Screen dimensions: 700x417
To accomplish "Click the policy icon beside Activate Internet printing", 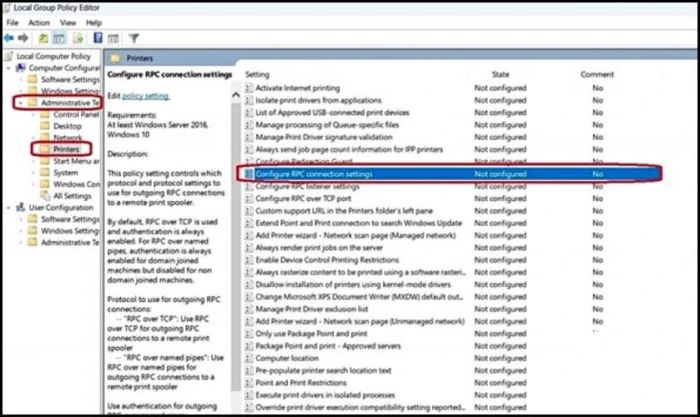I will click(x=249, y=88).
